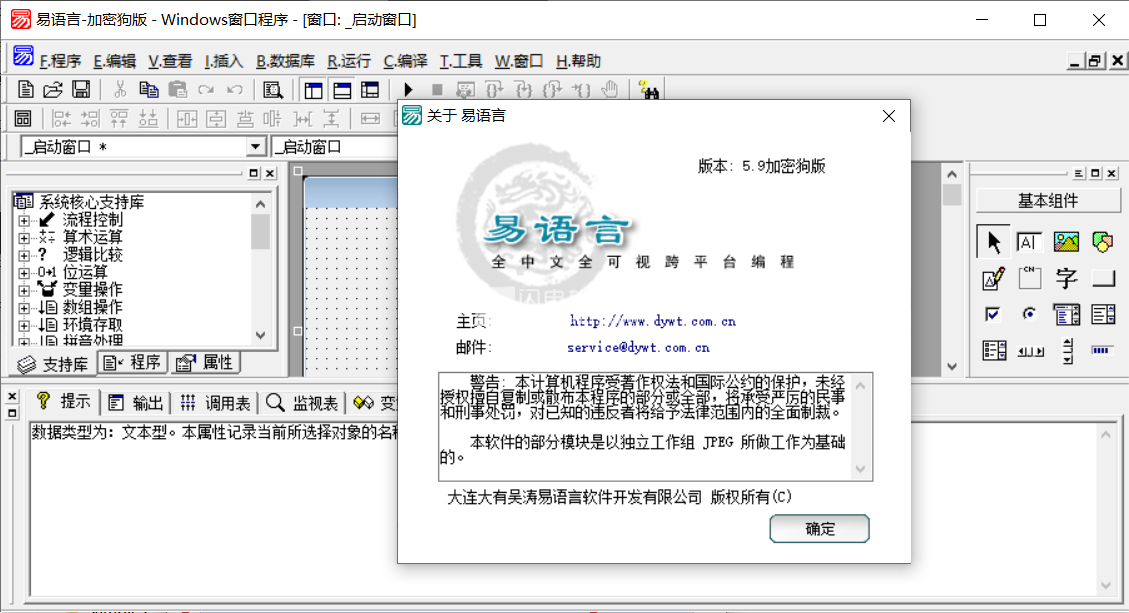Switch to the 监视表 tab

(302, 403)
